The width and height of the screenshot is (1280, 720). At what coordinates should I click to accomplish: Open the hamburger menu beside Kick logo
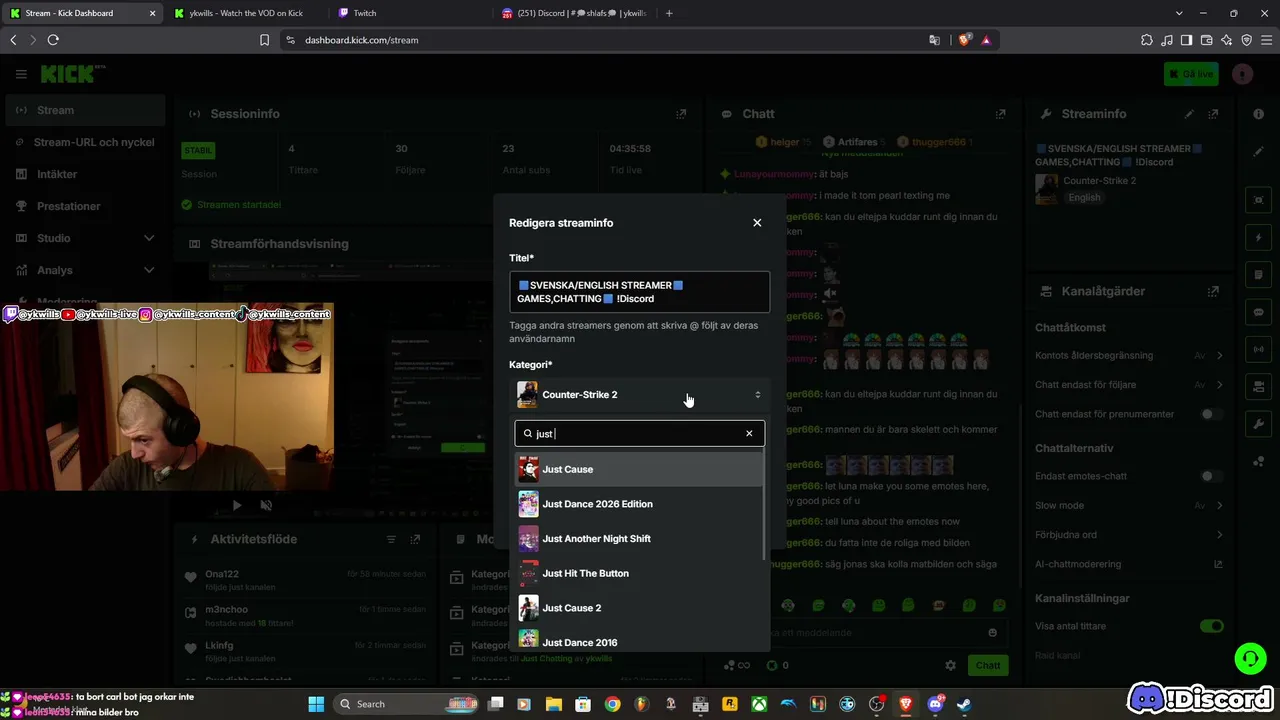(21, 74)
